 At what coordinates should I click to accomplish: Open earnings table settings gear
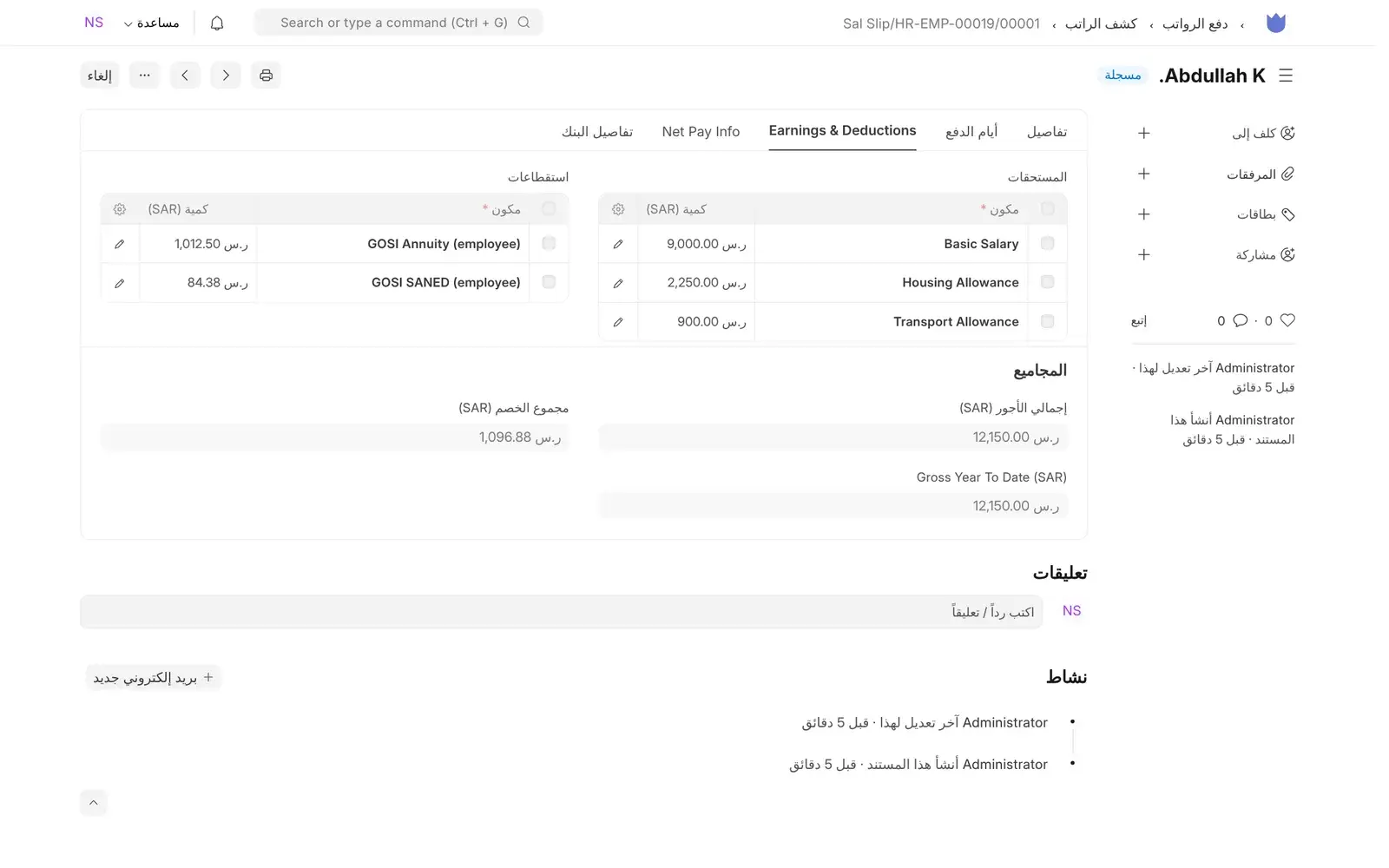click(618, 209)
